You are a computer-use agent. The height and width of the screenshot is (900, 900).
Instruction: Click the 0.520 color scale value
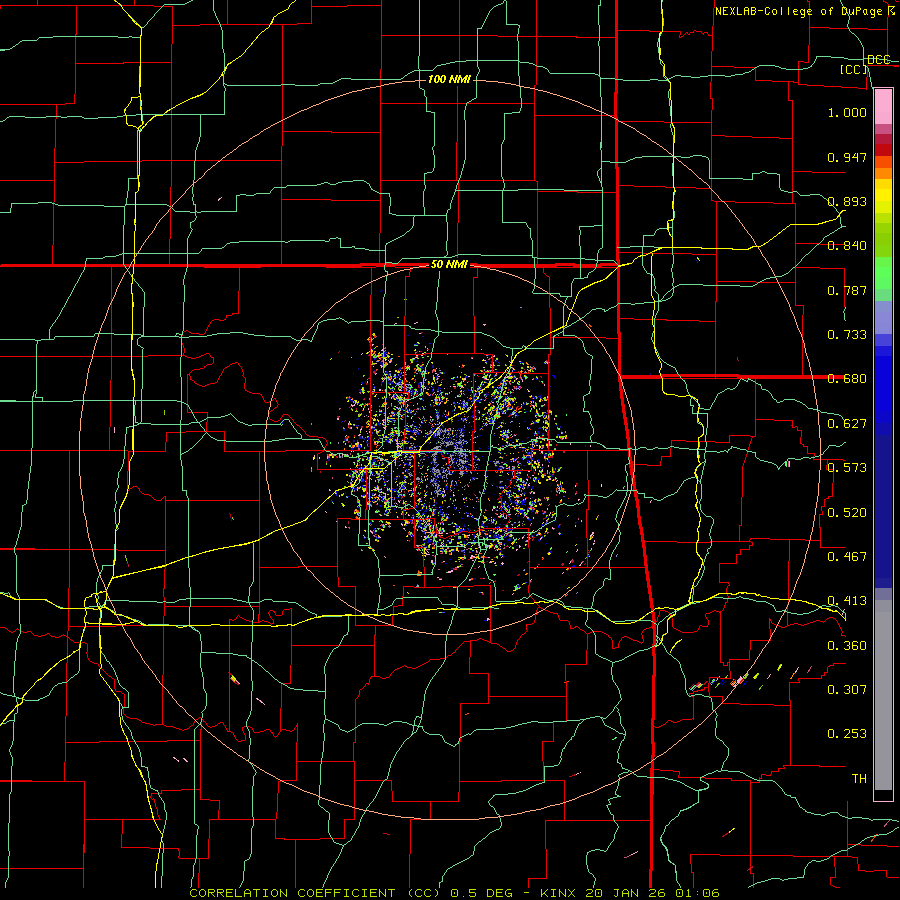(x=847, y=513)
